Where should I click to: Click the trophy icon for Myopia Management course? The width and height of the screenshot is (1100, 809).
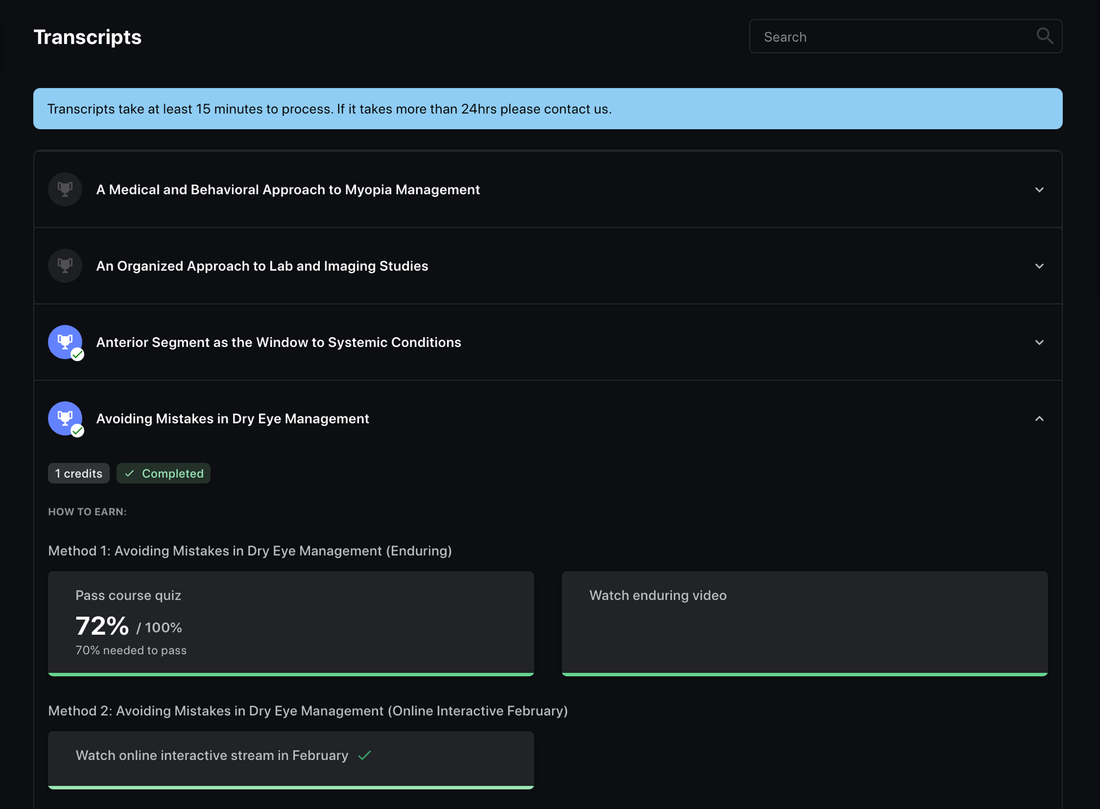click(x=65, y=189)
